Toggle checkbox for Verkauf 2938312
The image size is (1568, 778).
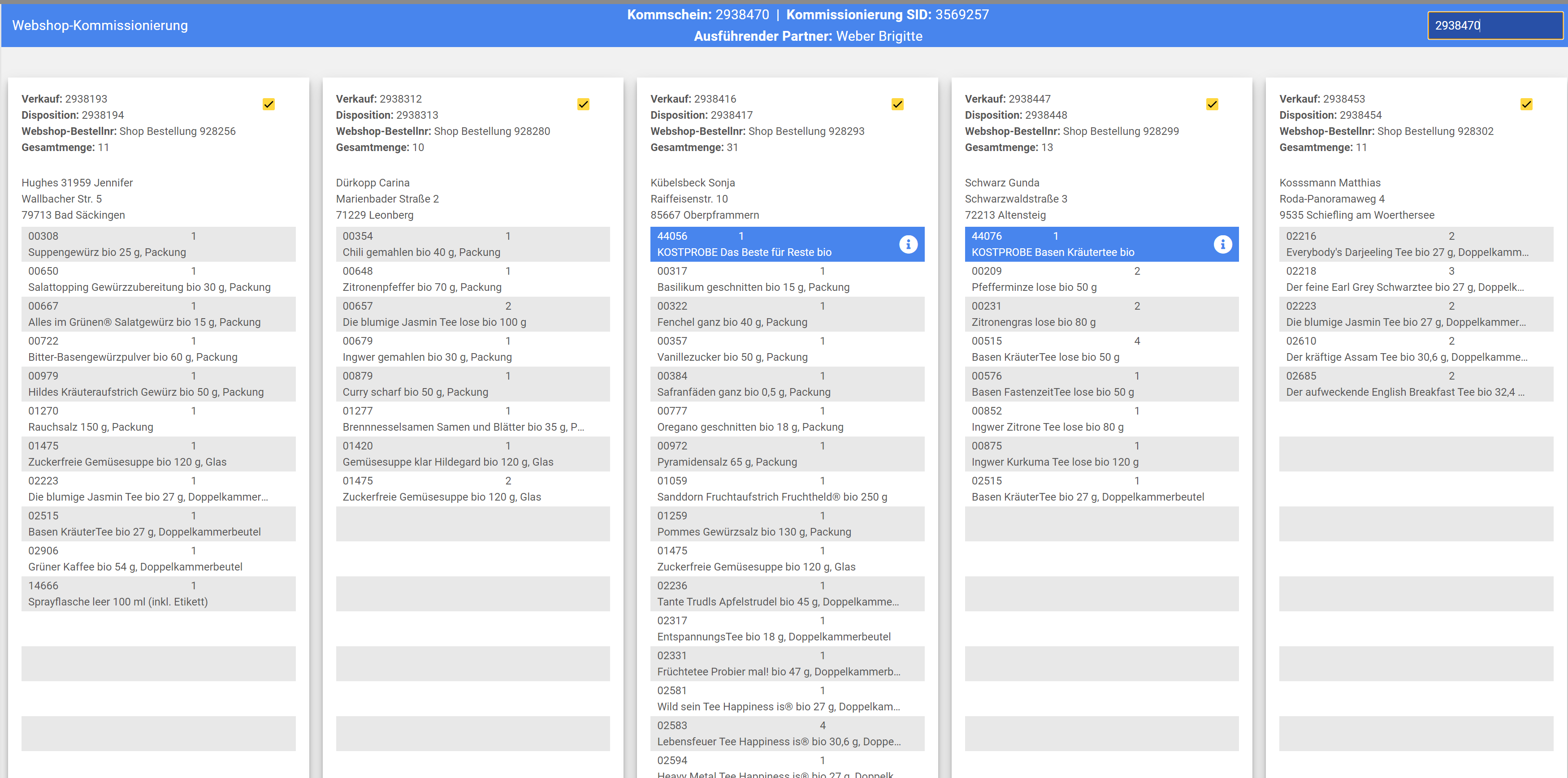583,104
